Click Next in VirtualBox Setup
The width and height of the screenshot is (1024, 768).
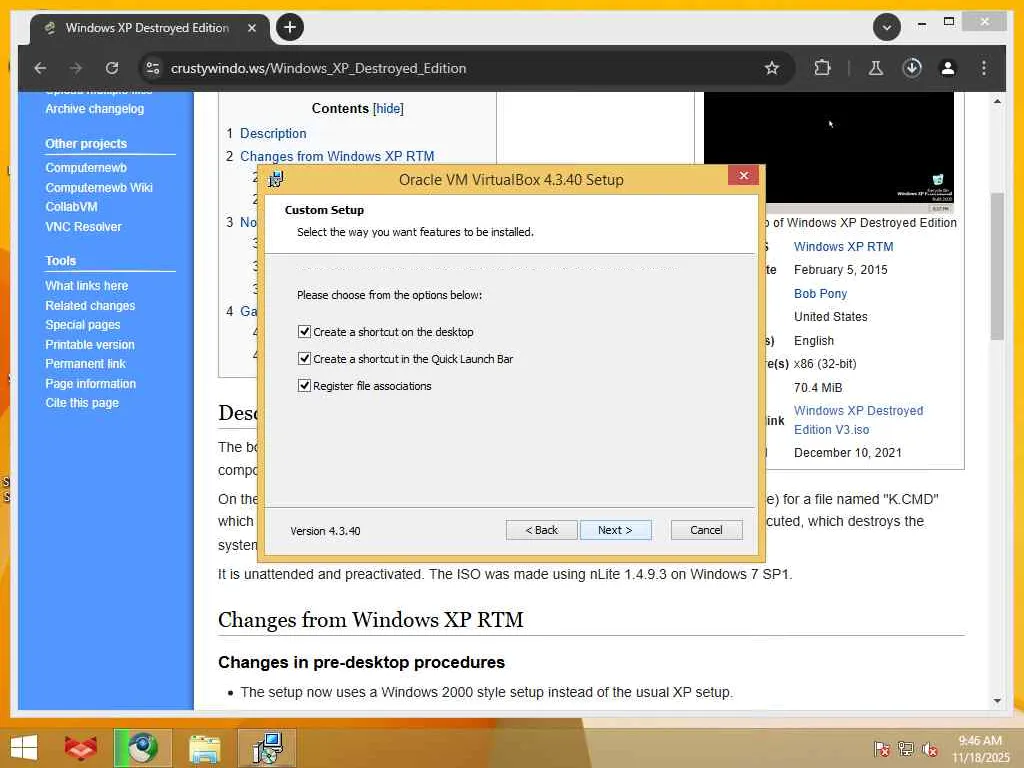click(x=615, y=530)
